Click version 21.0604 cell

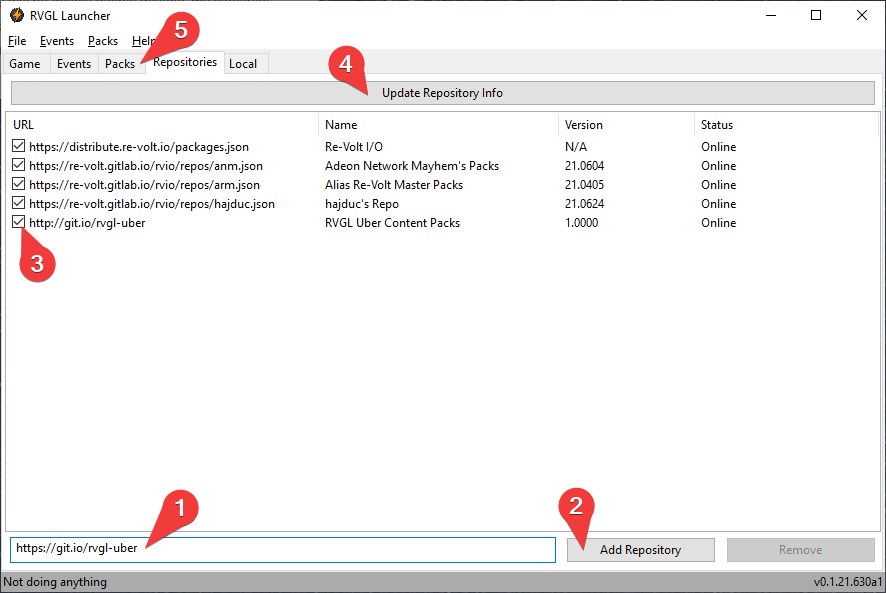tap(584, 166)
